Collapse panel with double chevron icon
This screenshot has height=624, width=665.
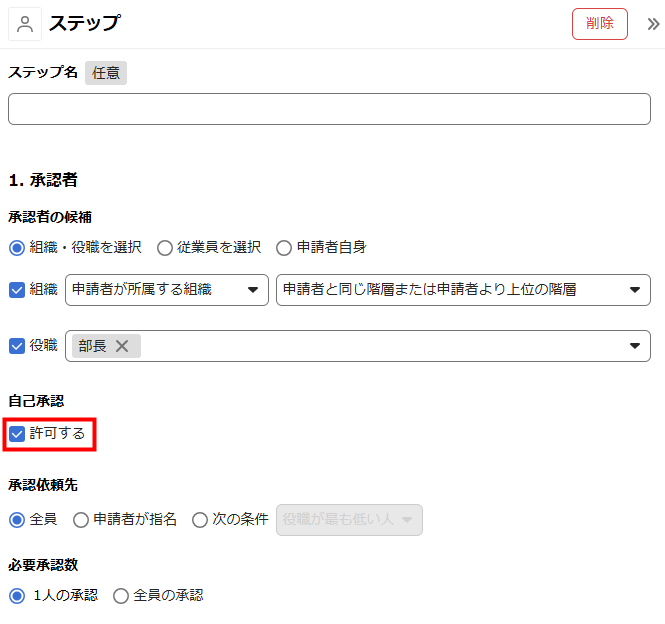click(x=653, y=24)
